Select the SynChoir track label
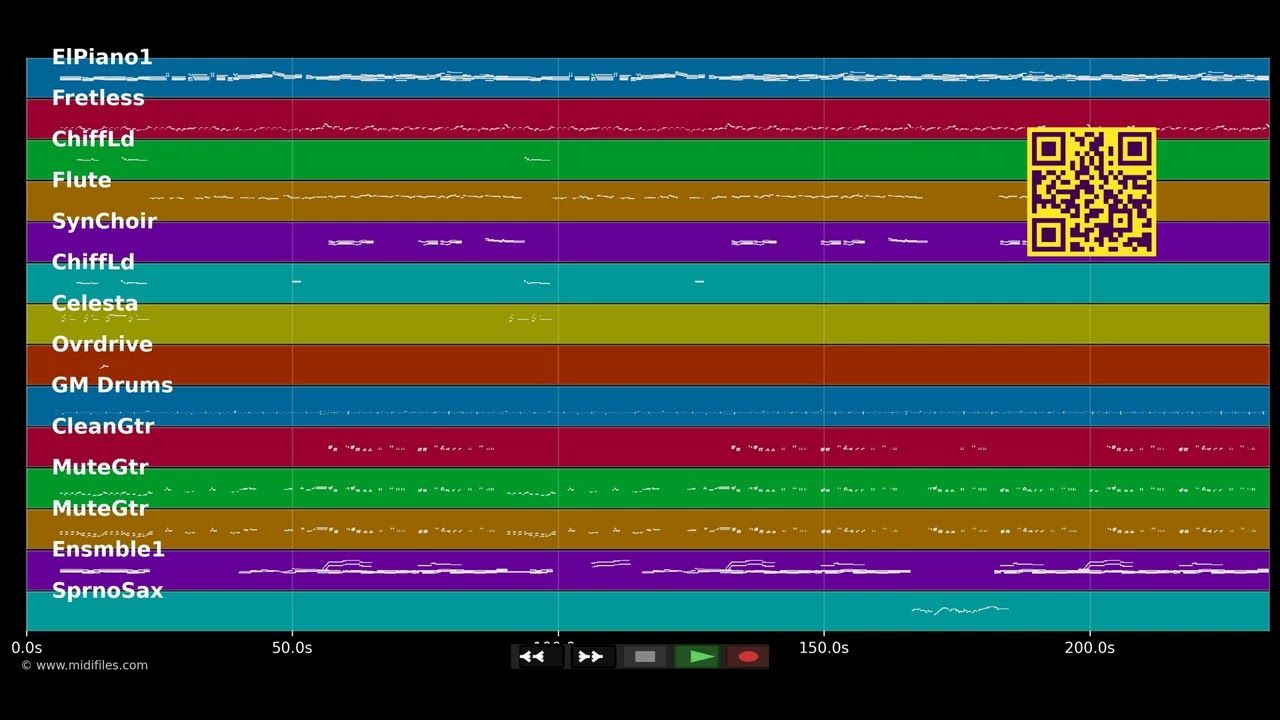The image size is (1280, 720). click(x=104, y=221)
